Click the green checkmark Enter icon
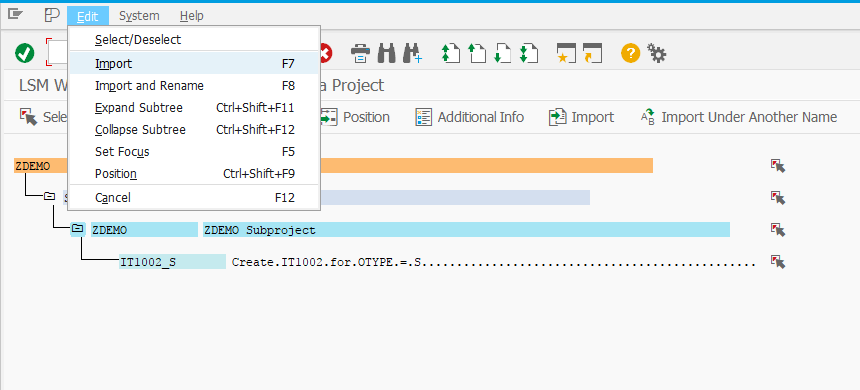 [25, 53]
